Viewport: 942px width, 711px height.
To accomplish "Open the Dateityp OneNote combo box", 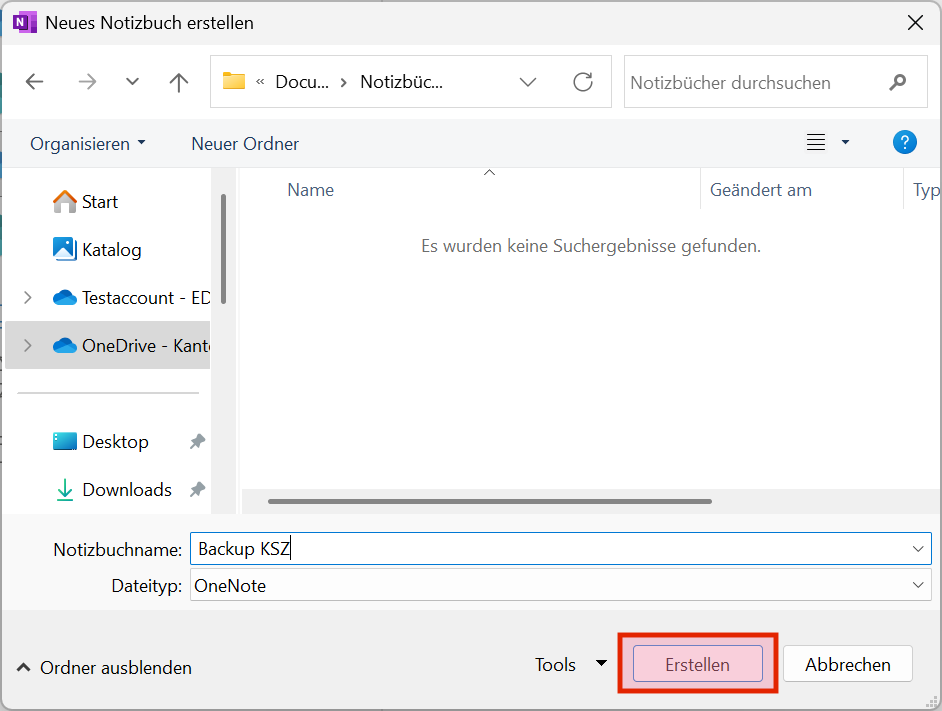I will (561, 585).
